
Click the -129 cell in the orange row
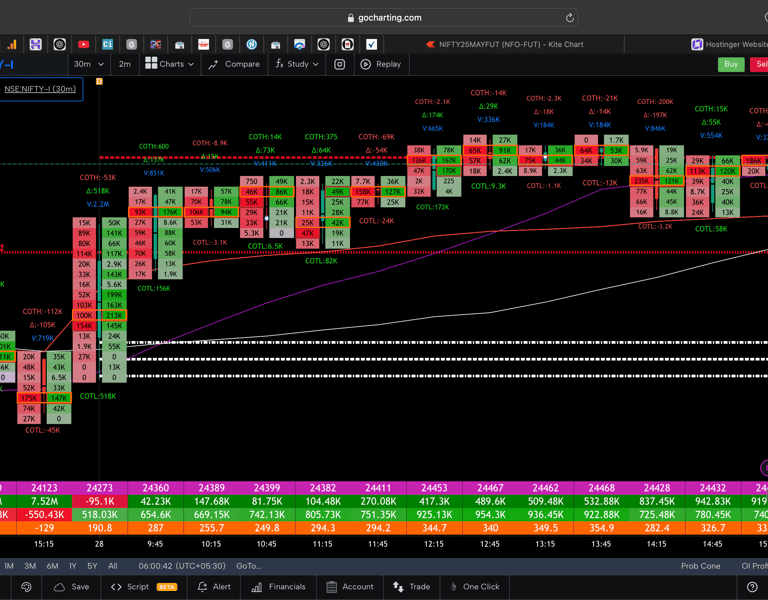click(44, 528)
